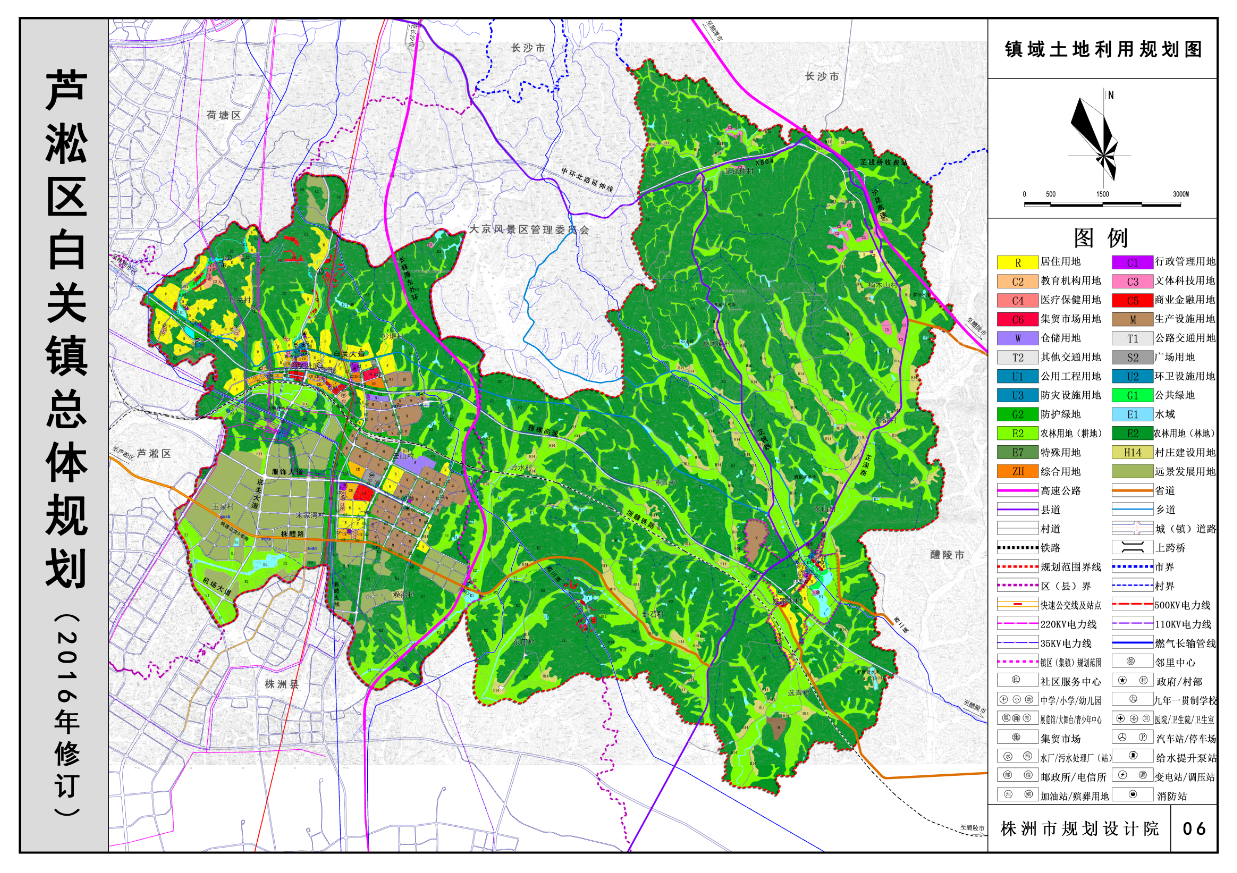Click the 铁路 railway line legend sample
The image size is (1237, 873).
click(x=1017, y=548)
